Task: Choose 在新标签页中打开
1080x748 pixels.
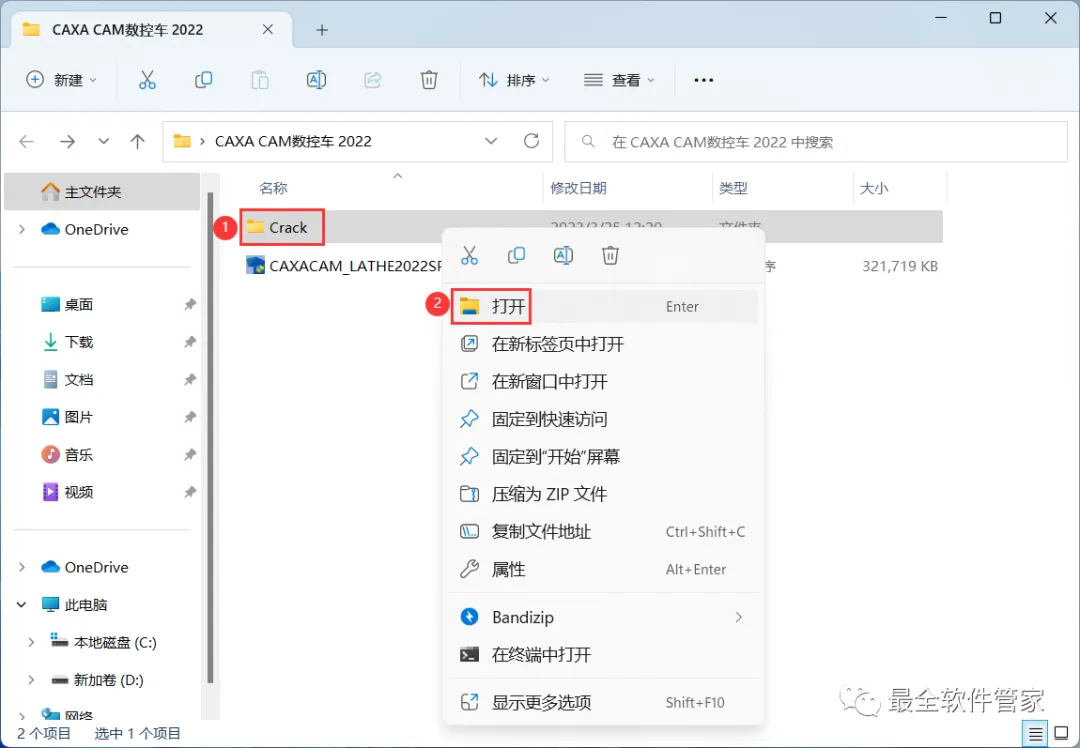Action: (603, 344)
